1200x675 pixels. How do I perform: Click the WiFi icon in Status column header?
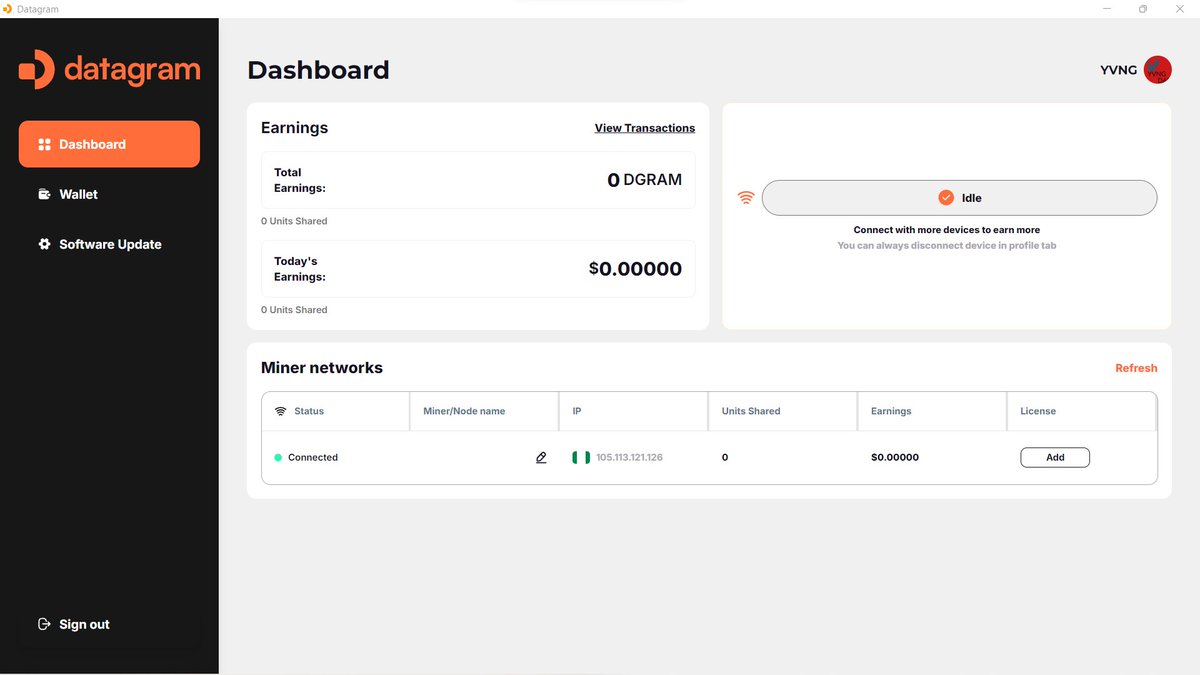280,410
